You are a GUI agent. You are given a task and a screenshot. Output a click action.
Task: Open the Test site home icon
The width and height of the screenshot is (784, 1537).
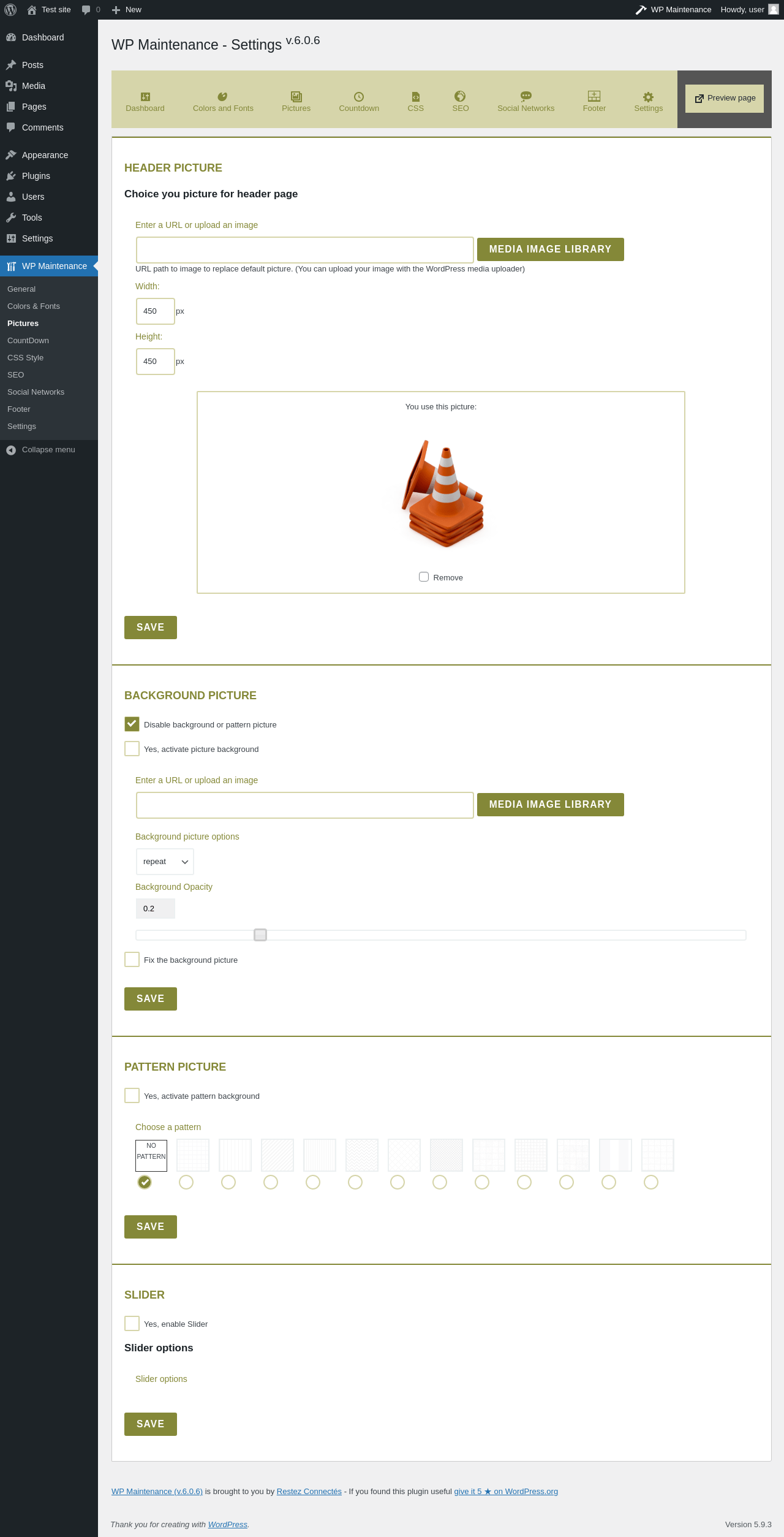coord(32,10)
